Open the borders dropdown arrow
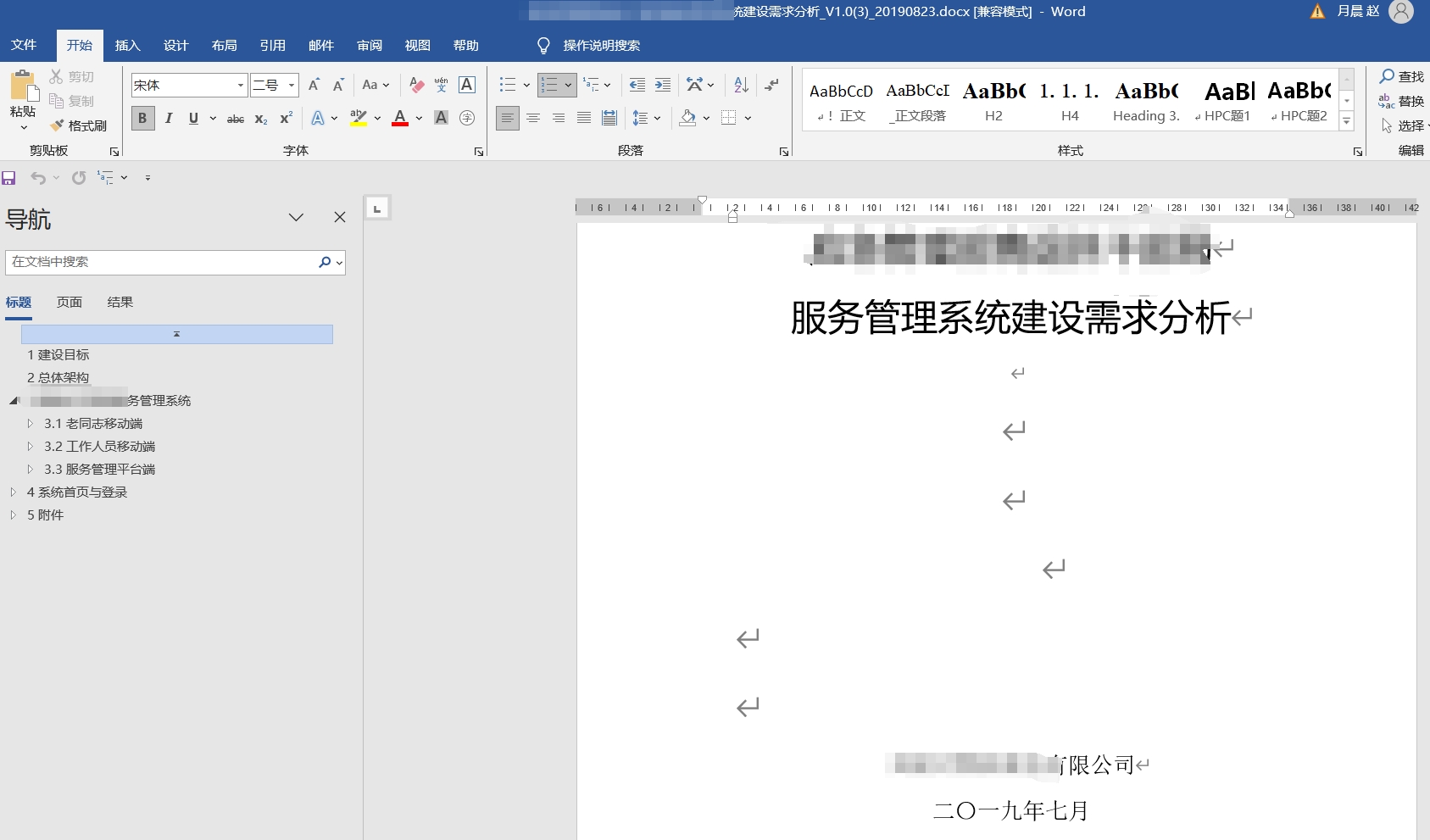Image resolution: width=1430 pixels, height=840 pixels. (x=748, y=118)
